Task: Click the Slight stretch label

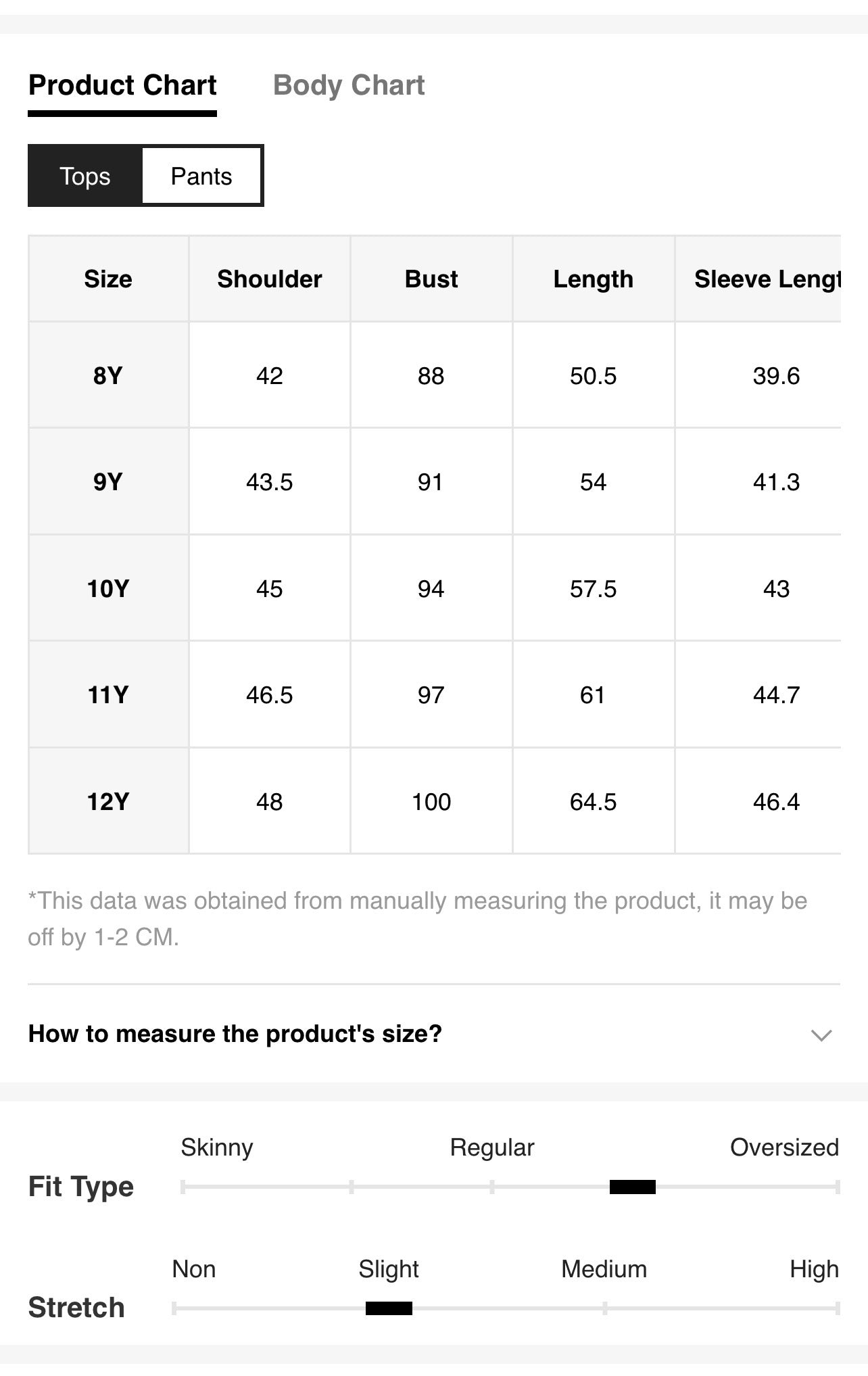Action: pos(389,1269)
